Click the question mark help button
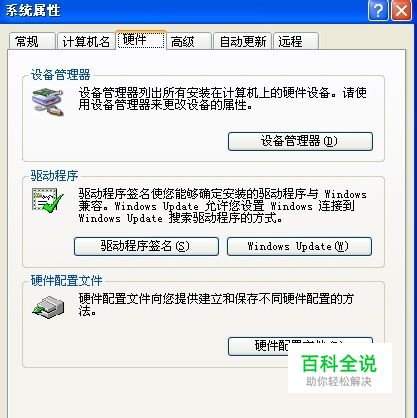 [378, 10]
